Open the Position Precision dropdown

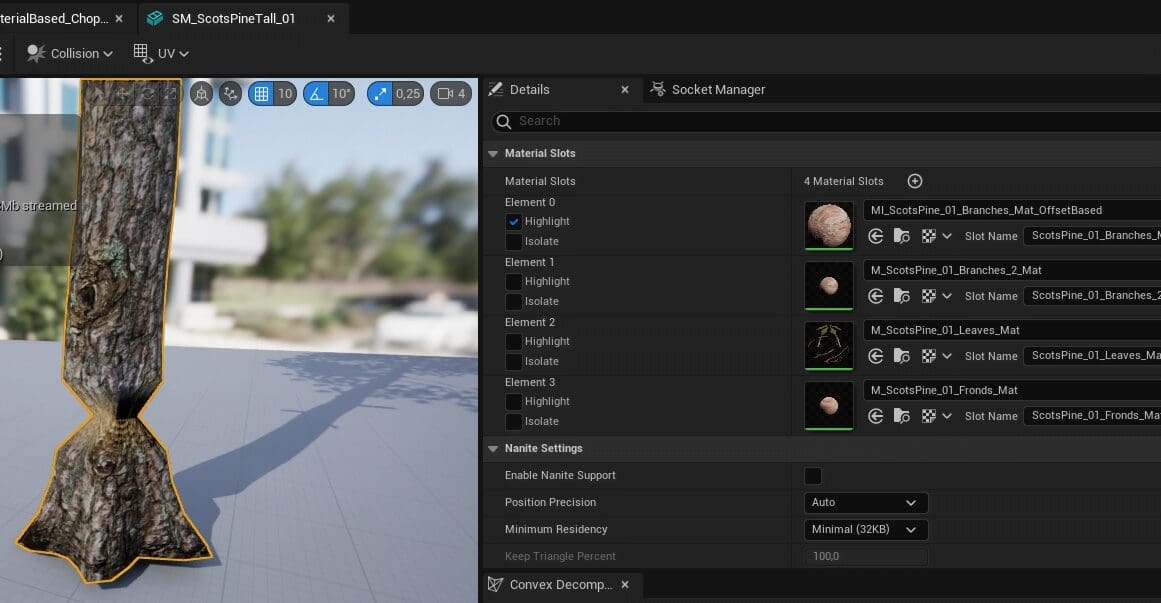(x=865, y=503)
